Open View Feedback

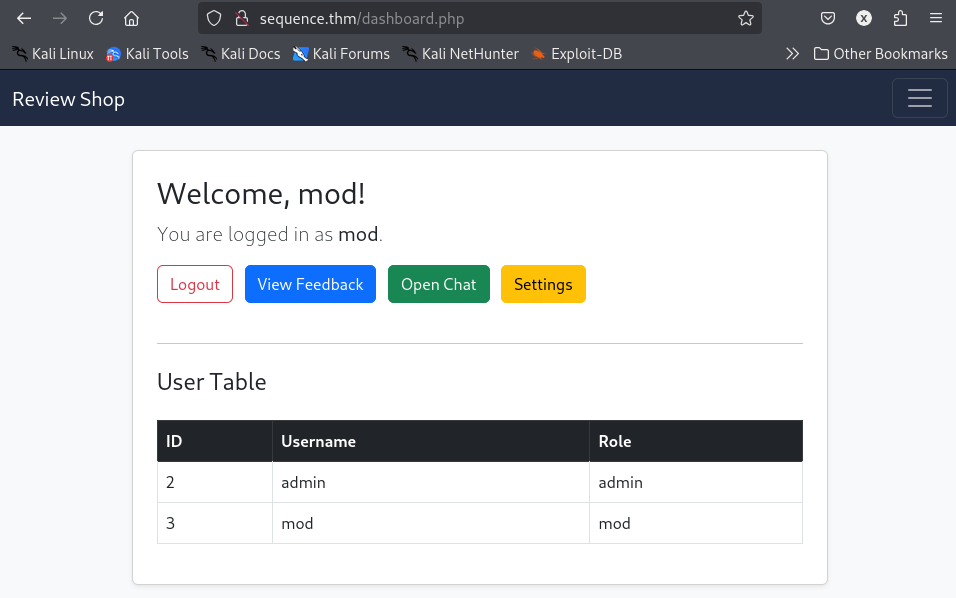310,284
